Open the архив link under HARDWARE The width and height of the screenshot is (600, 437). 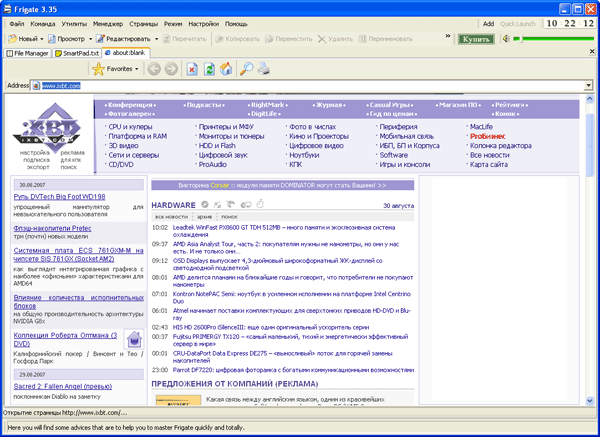[204, 217]
